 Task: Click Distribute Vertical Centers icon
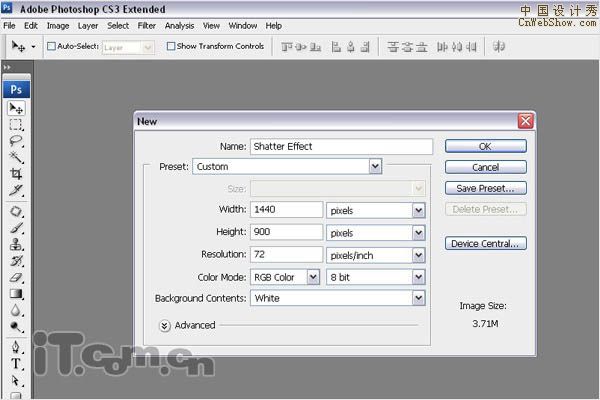pos(407,47)
